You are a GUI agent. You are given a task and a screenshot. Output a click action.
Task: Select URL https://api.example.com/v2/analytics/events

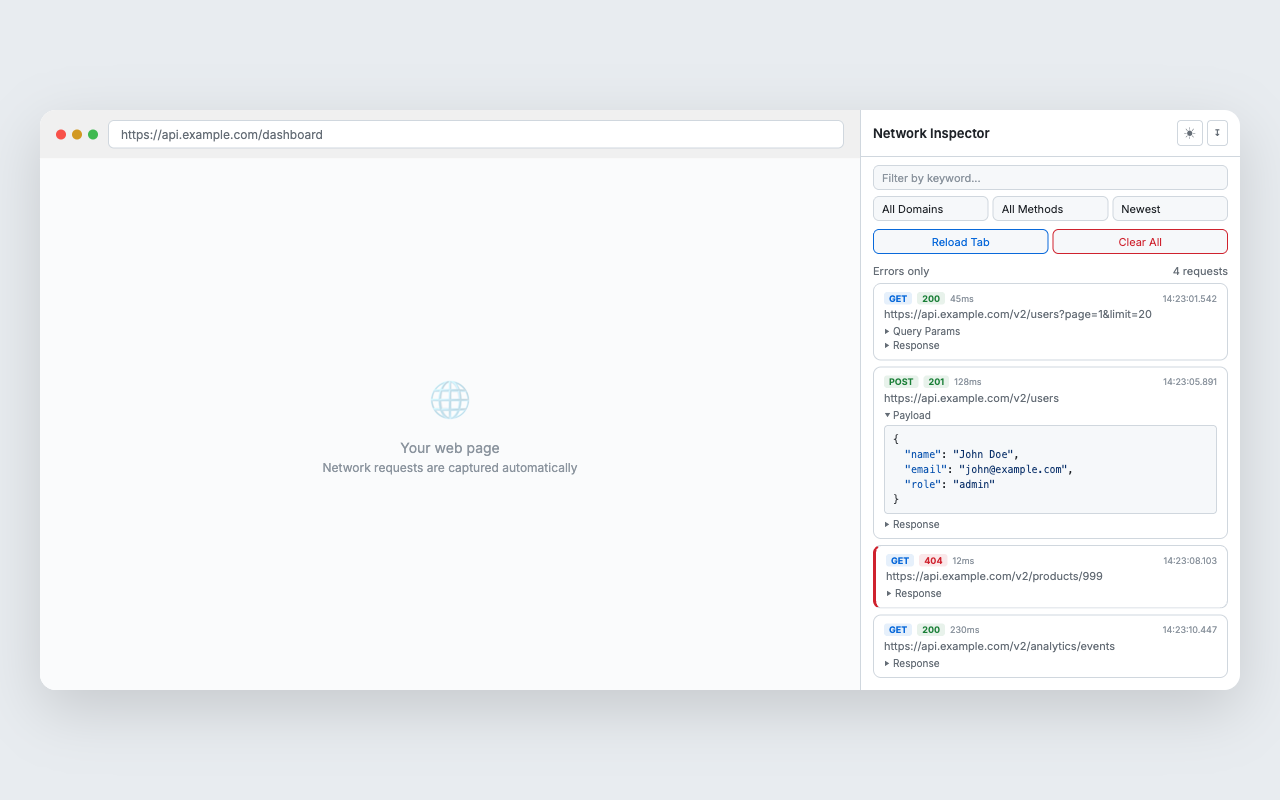[x=999, y=646]
